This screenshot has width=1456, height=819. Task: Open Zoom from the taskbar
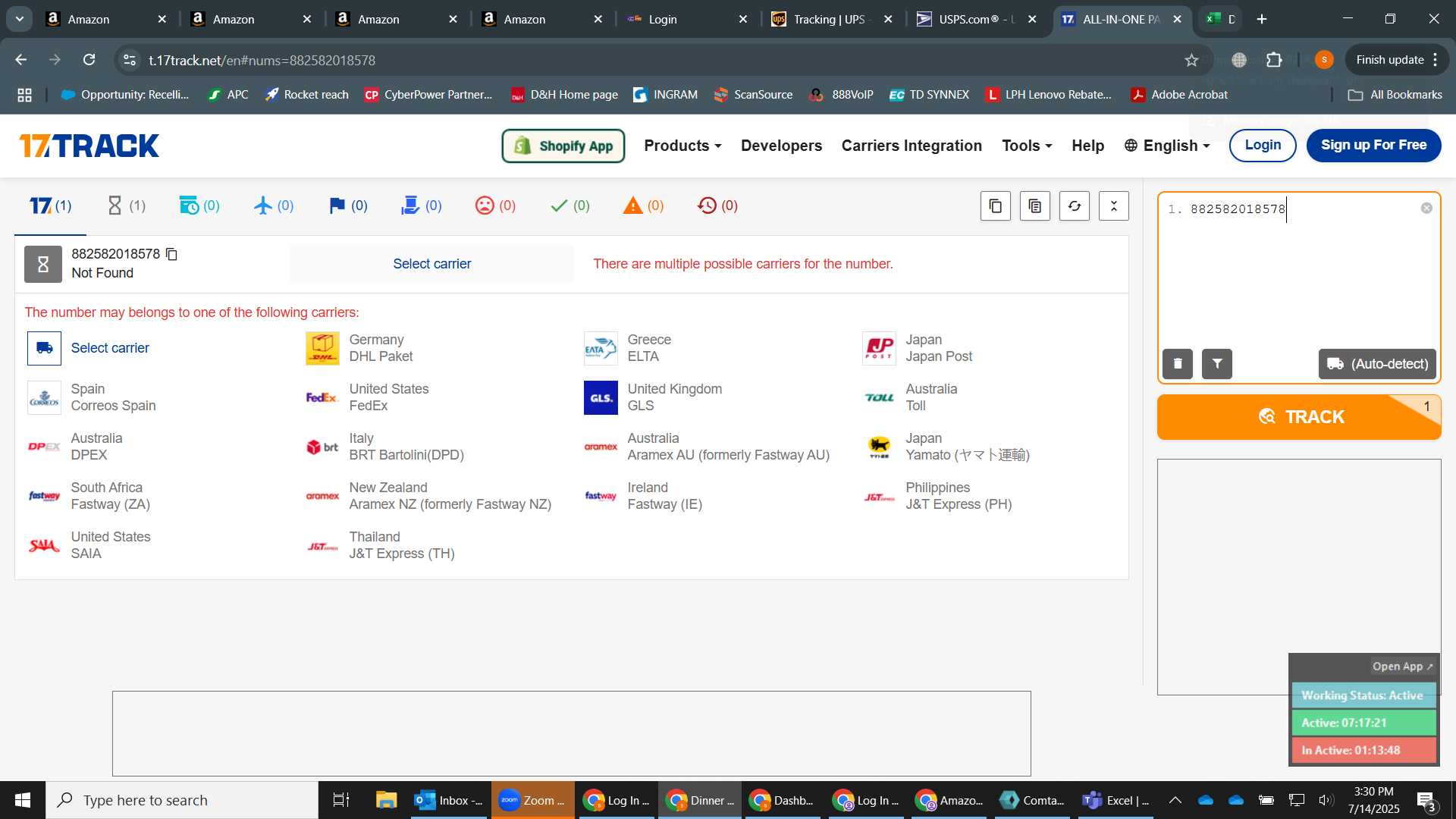532,800
